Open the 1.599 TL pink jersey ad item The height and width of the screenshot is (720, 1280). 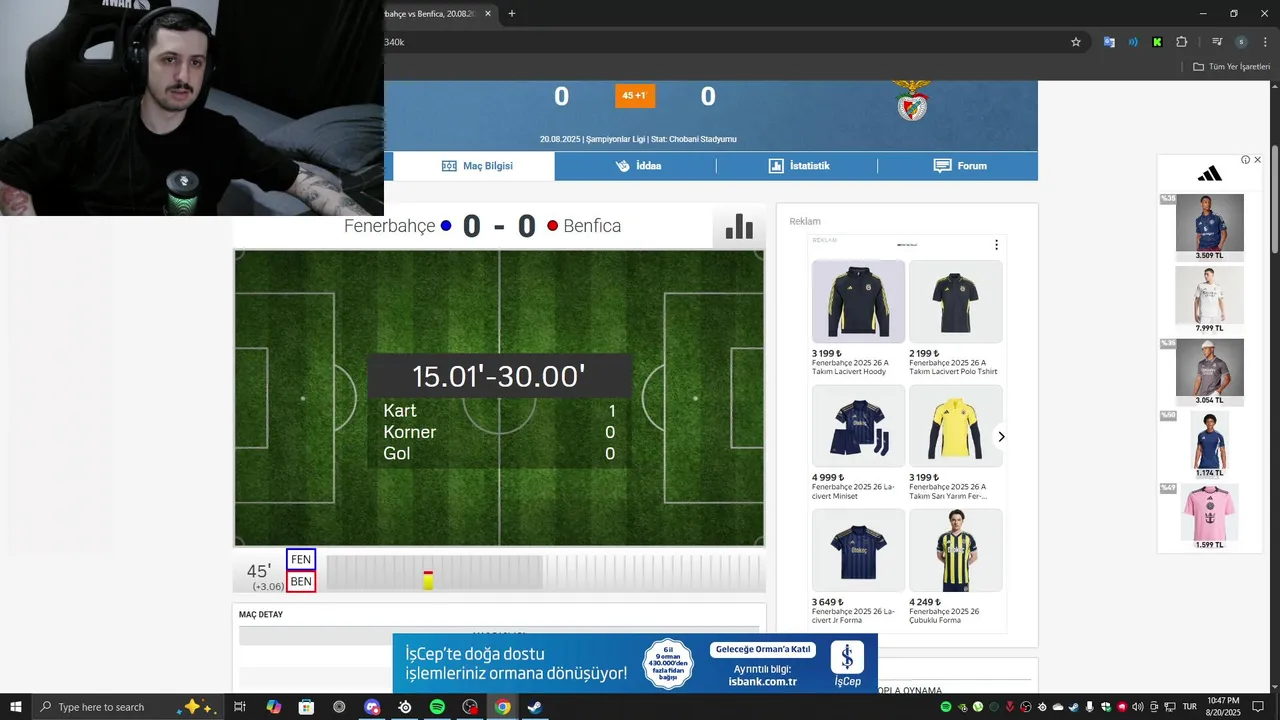click(1210, 517)
